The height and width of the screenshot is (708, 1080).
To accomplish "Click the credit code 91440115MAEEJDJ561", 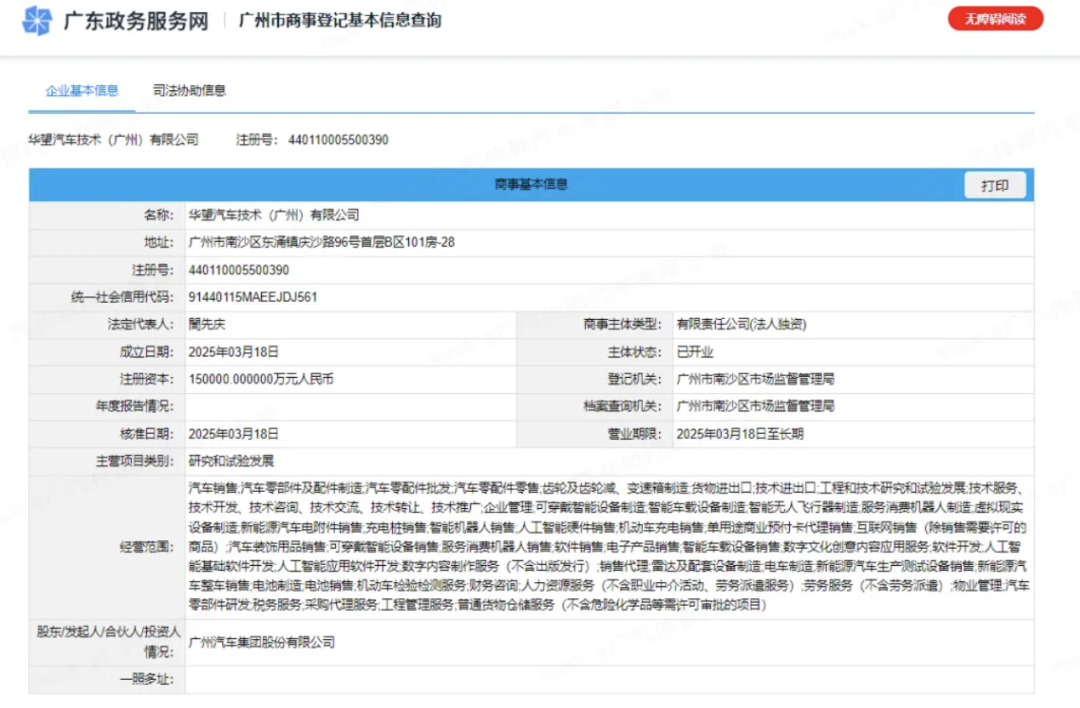I will (x=253, y=297).
